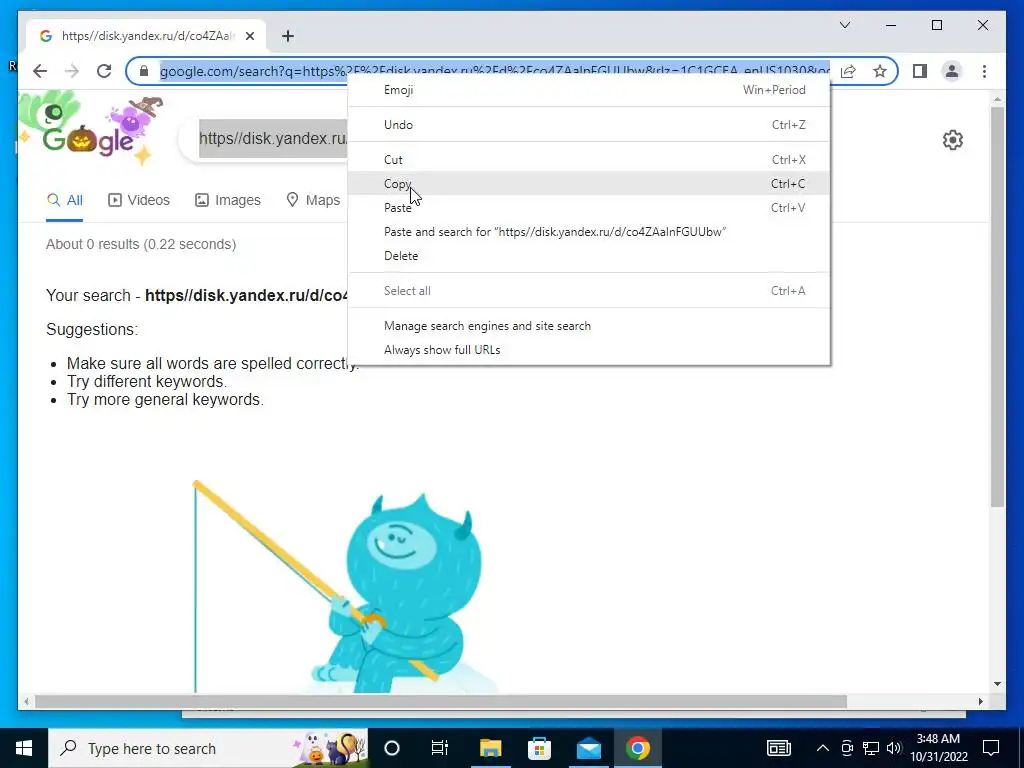Click Always show full URLs
This screenshot has height=768, width=1024.
[589, 350]
